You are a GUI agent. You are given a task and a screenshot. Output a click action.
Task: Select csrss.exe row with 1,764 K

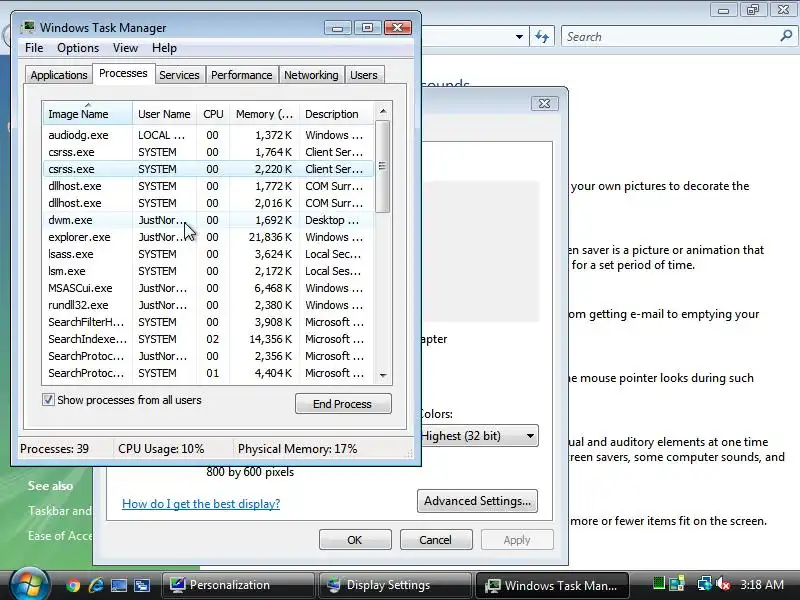208,152
